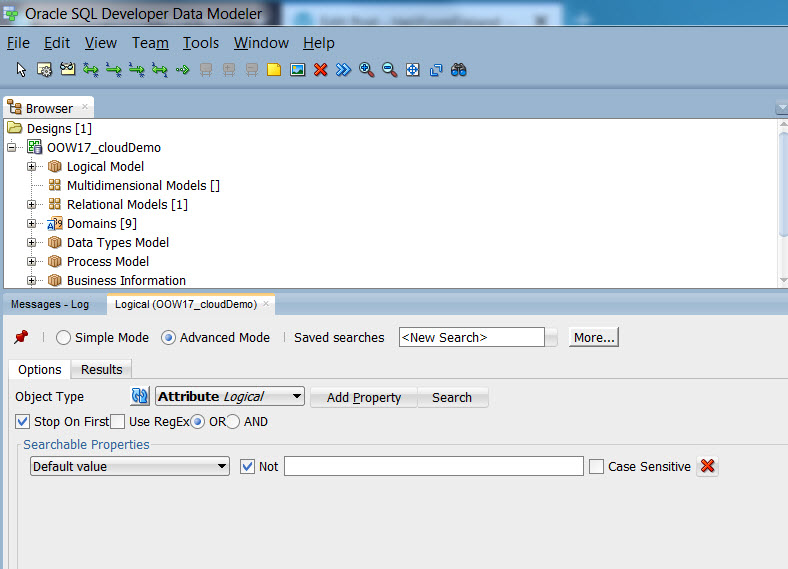Click the Zoom In magnifier icon
This screenshot has height=569, width=788.
tap(366, 70)
